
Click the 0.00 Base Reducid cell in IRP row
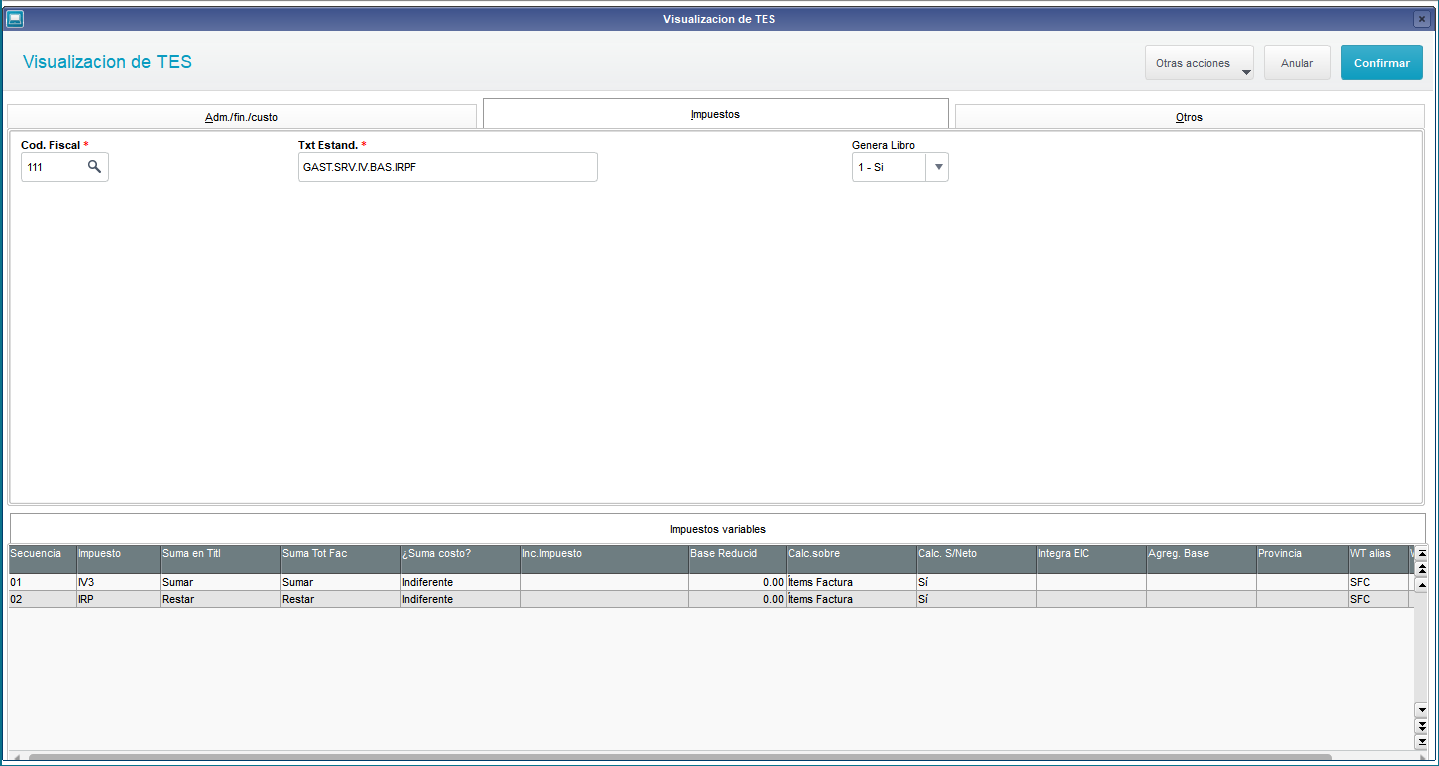[x=737, y=599]
